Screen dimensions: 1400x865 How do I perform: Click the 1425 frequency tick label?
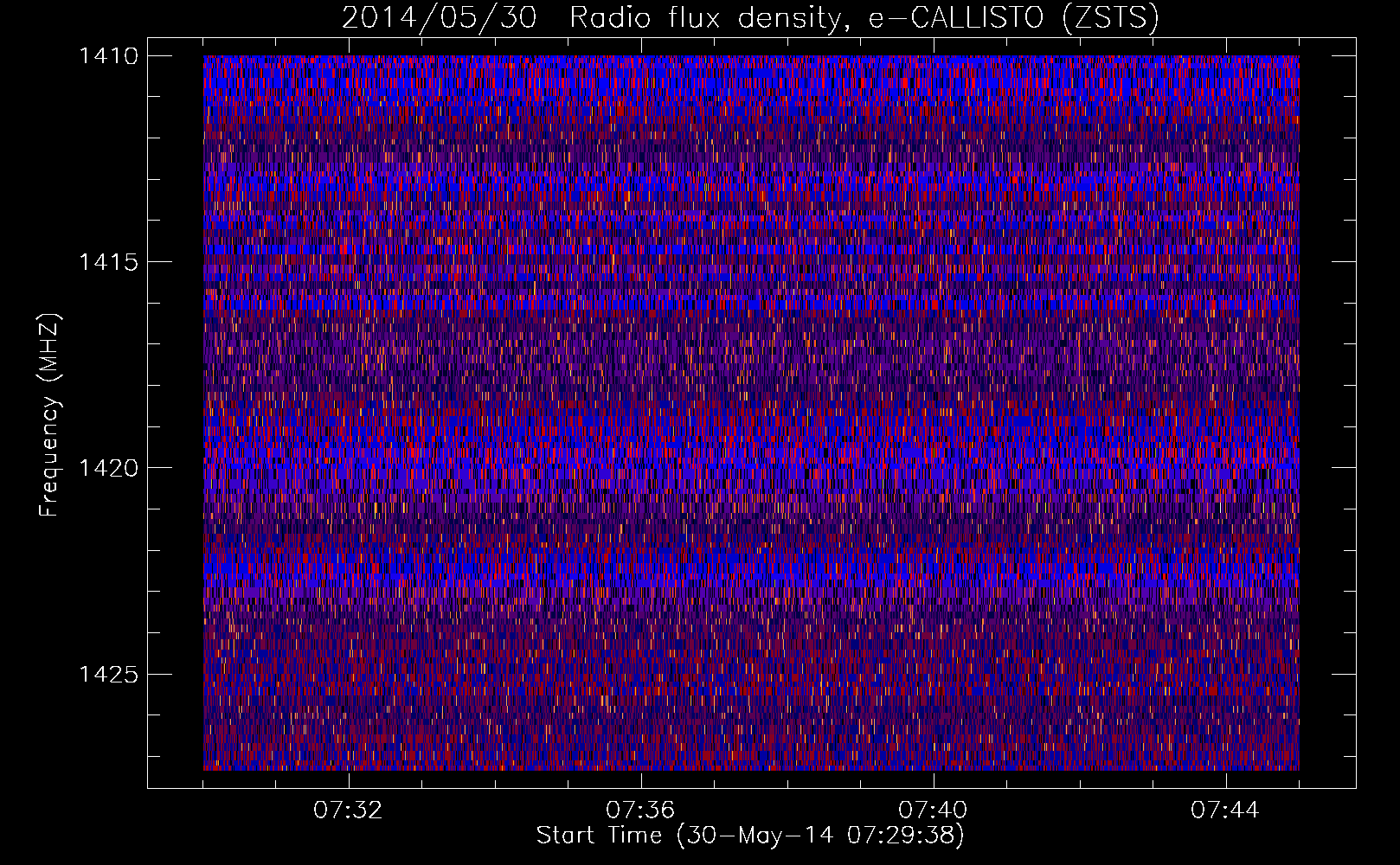point(108,674)
